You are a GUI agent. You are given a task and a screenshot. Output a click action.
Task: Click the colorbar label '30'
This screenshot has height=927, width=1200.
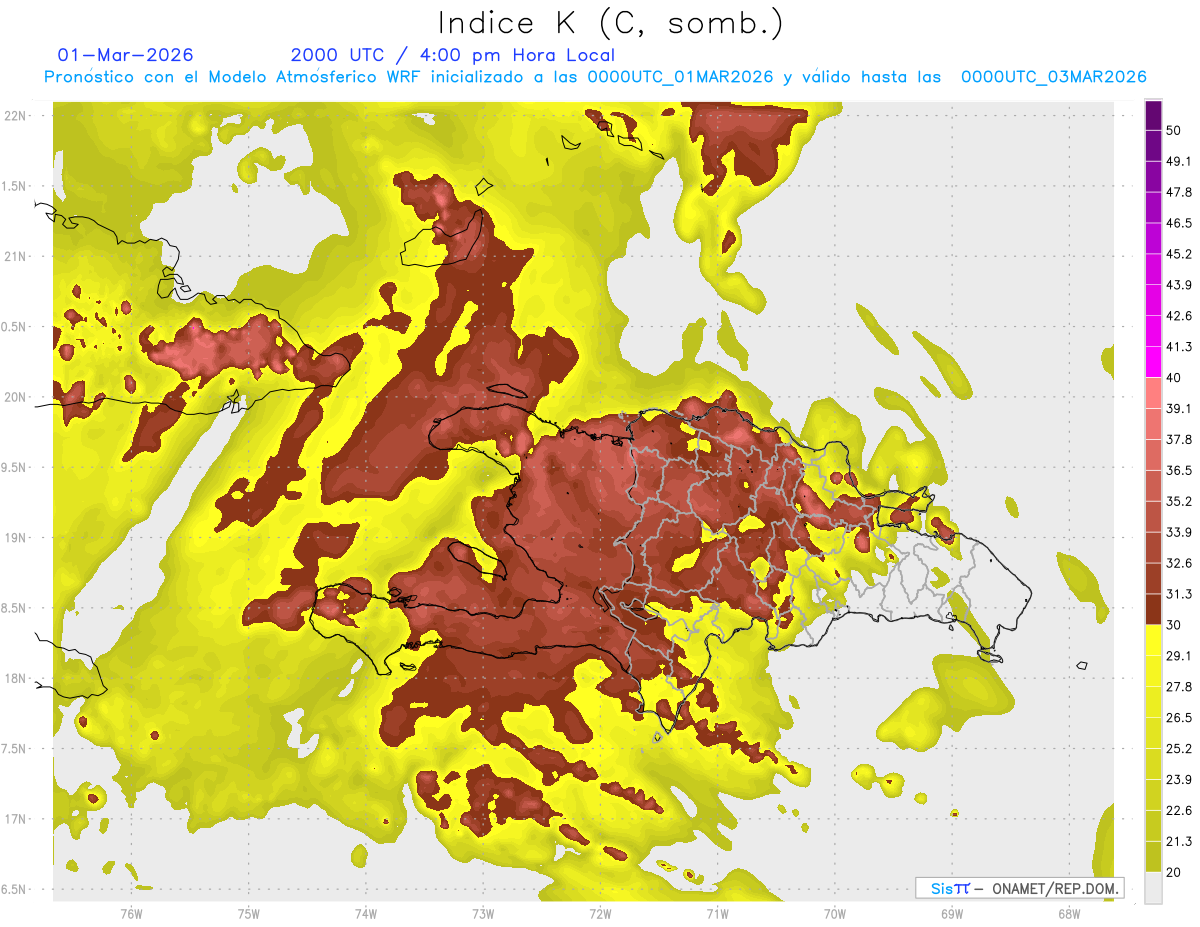pyautogui.click(x=1174, y=626)
